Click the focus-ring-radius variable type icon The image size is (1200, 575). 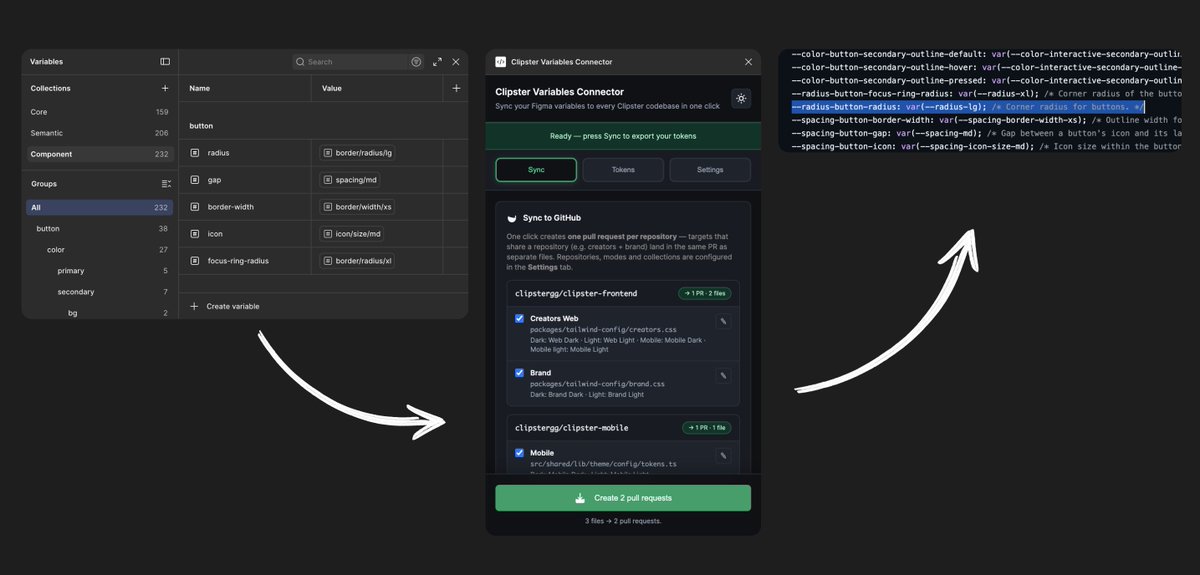click(x=195, y=261)
